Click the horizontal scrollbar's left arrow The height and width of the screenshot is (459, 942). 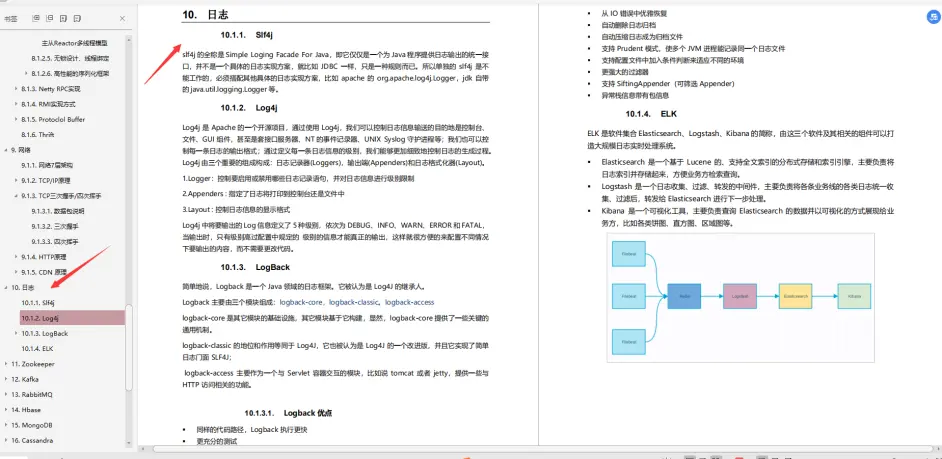tap(143, 449)
